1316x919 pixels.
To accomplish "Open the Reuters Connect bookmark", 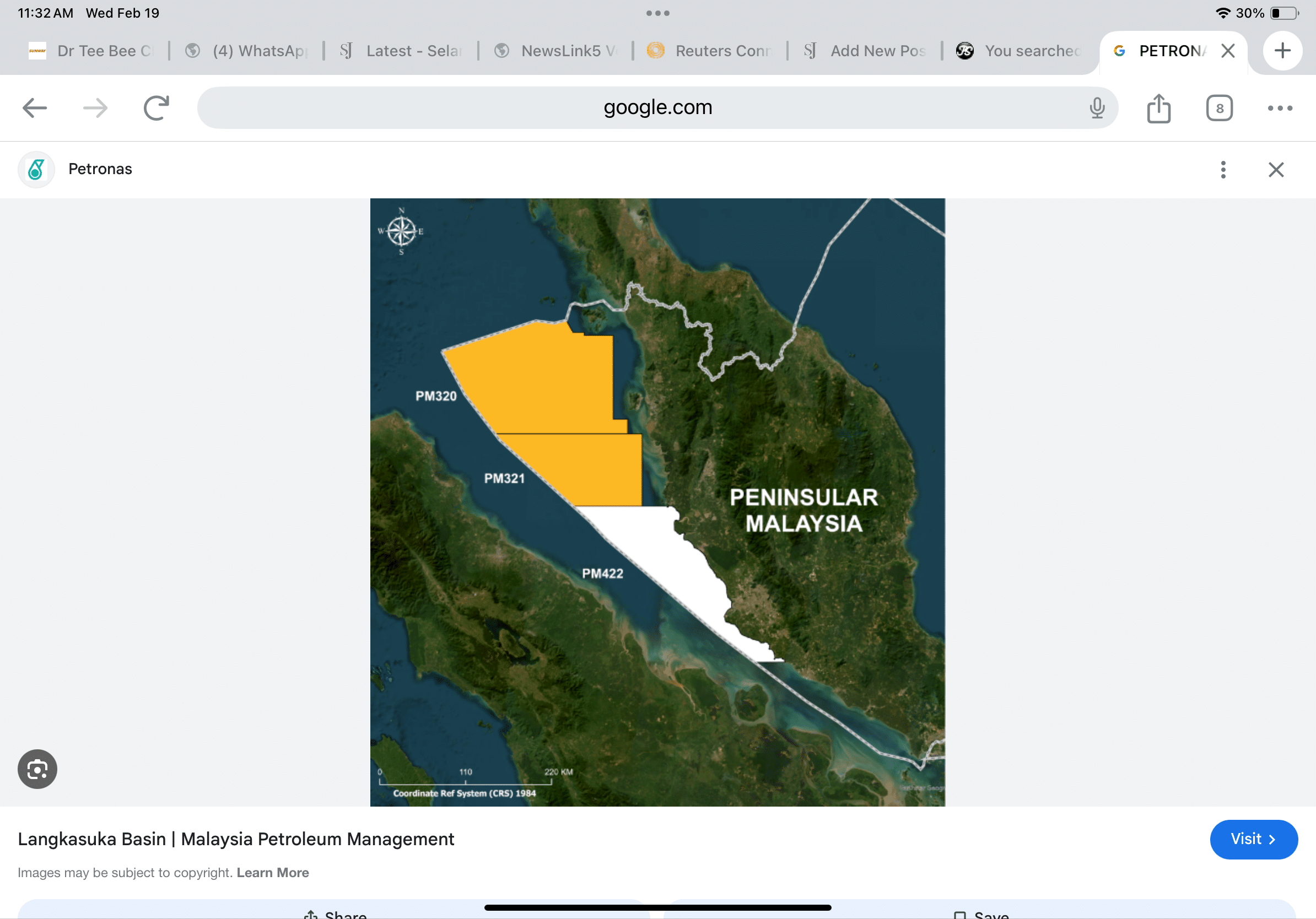I will 711,51.
